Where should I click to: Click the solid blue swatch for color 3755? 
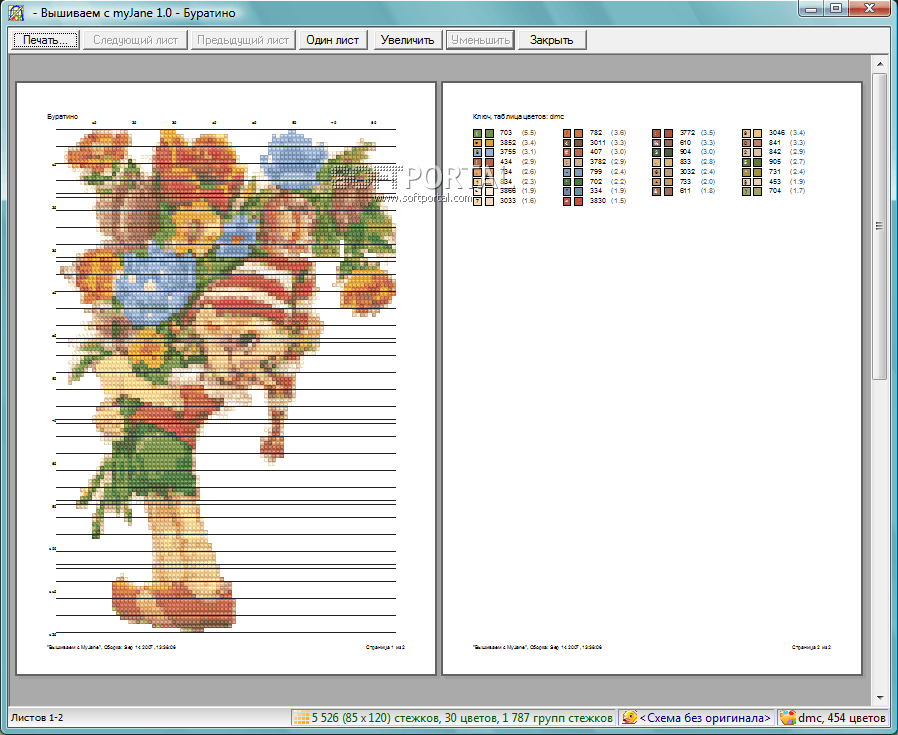coord(489,152)
